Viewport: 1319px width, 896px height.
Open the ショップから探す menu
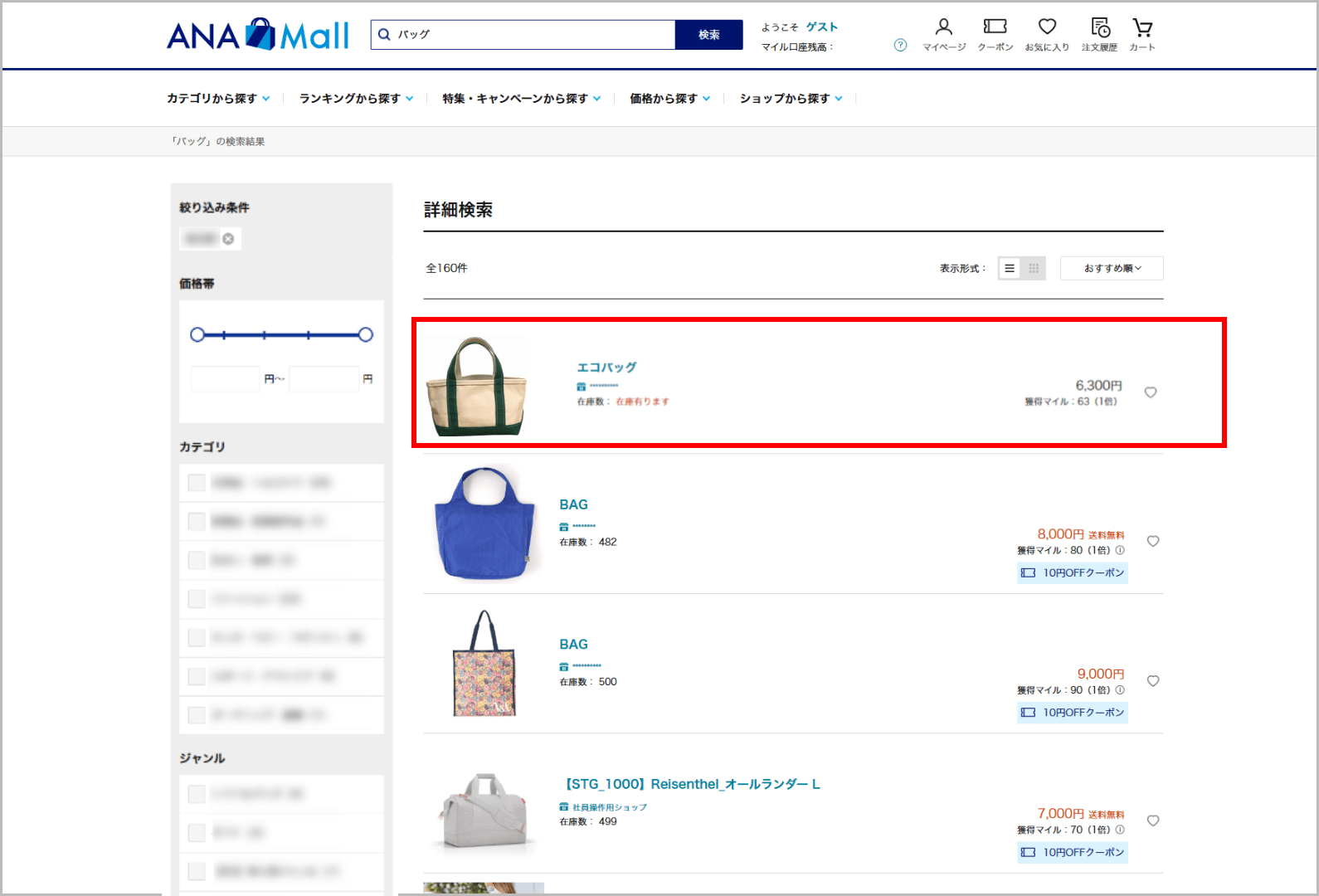[791, 99]
